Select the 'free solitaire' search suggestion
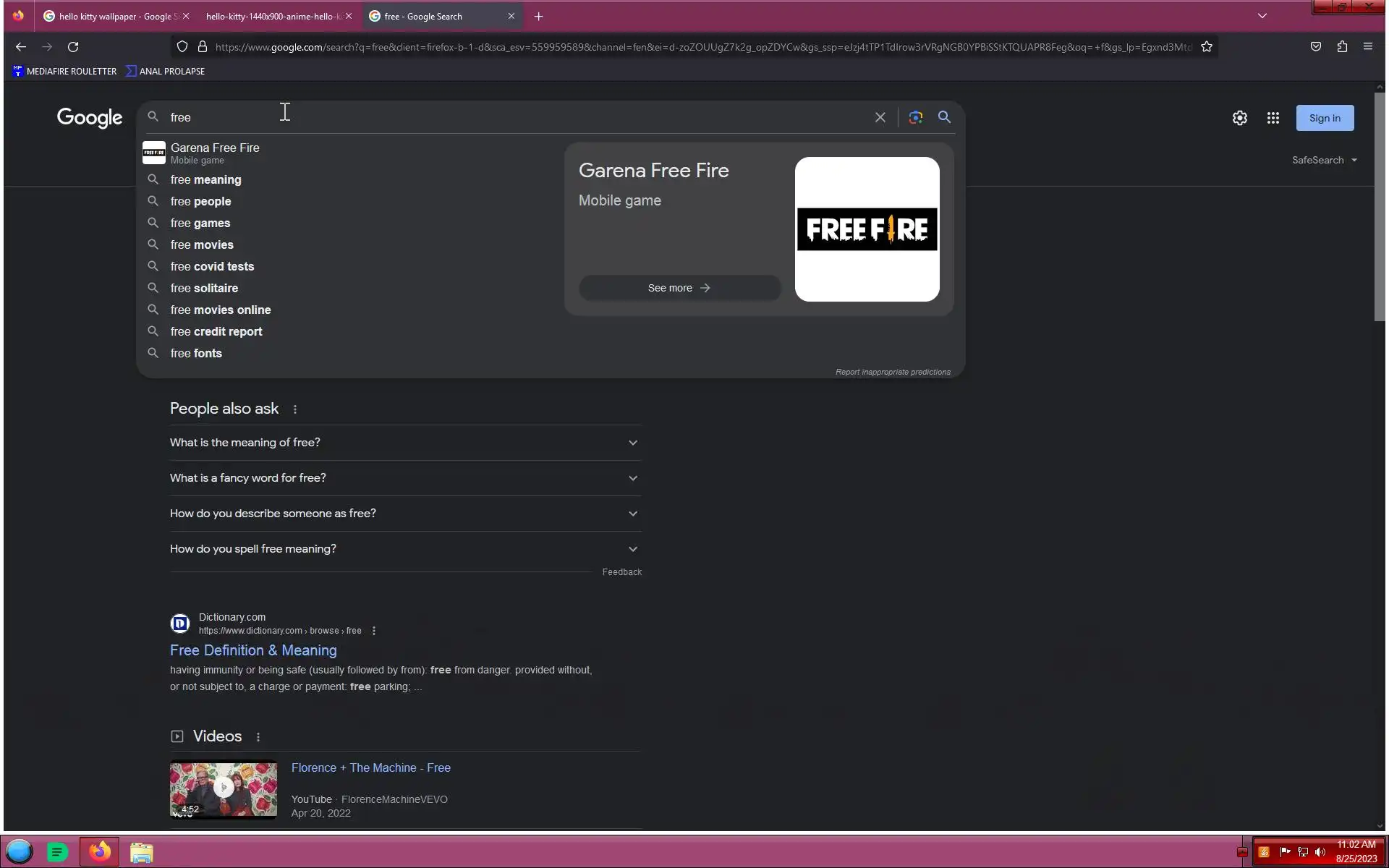The width and height of the screenshot is (1389, 868). pos(204,288)
